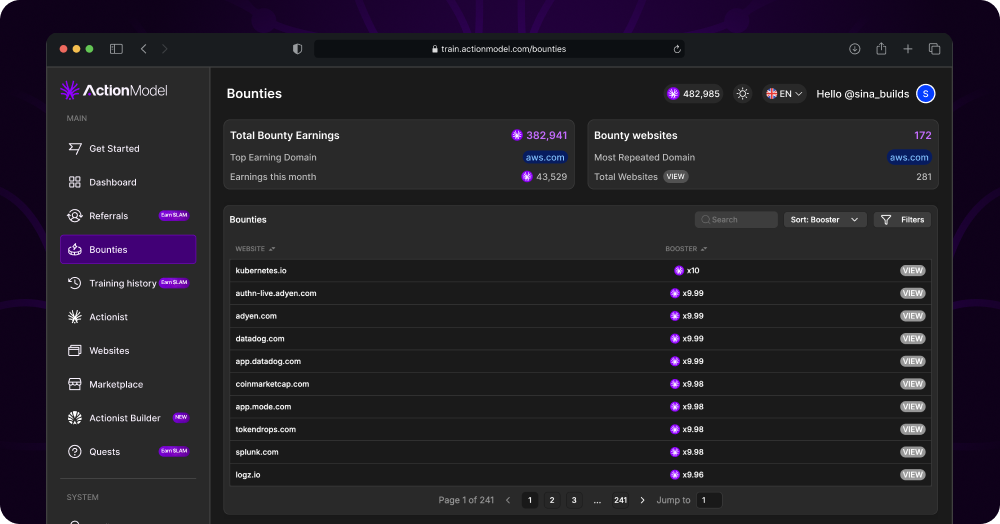This screenshot has width=1000, height=524.
Task: Toggle the light/dark theme sun icon
Action: pyautogui.click(x=742, y=94)
